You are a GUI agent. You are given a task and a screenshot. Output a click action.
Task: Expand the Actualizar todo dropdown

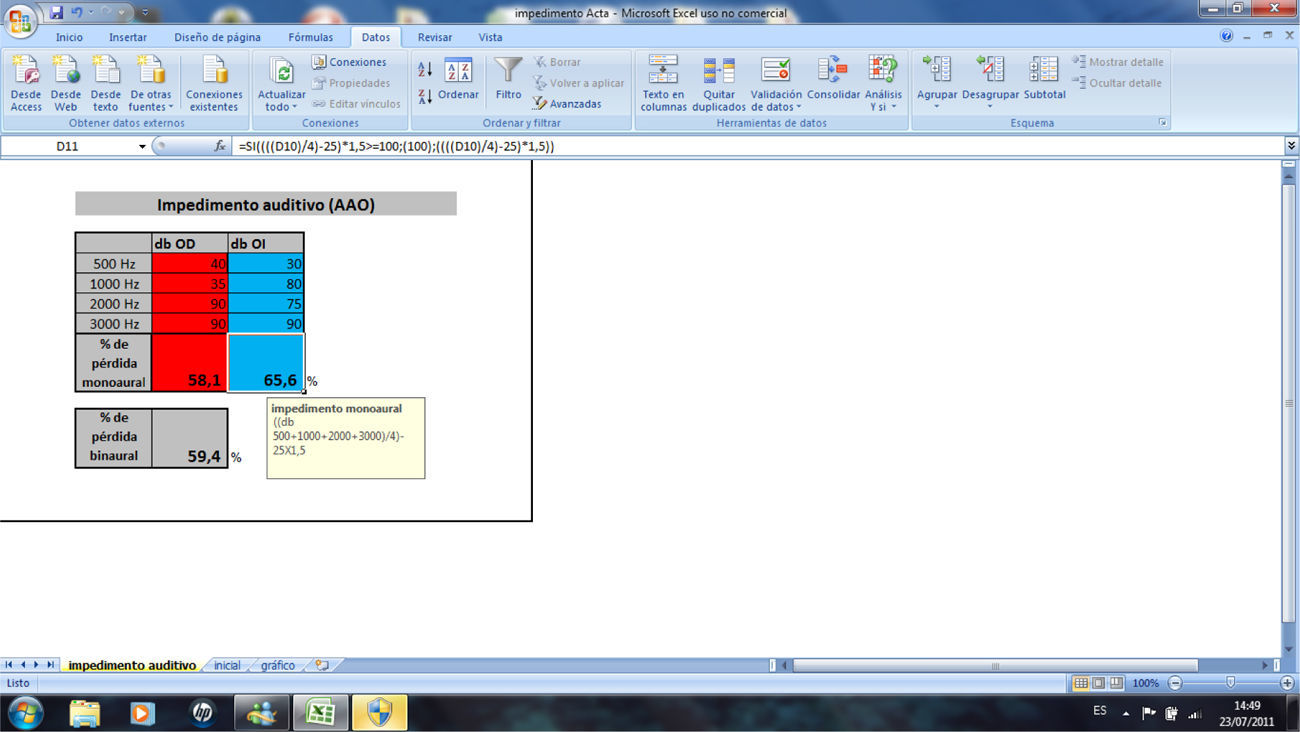click(x=281, y=107)
